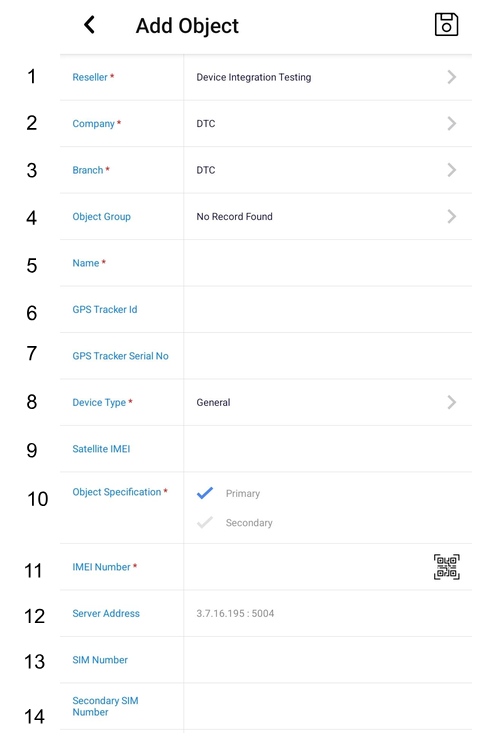
Task: Open the Branch selection chevron
Action: point(451,170)
